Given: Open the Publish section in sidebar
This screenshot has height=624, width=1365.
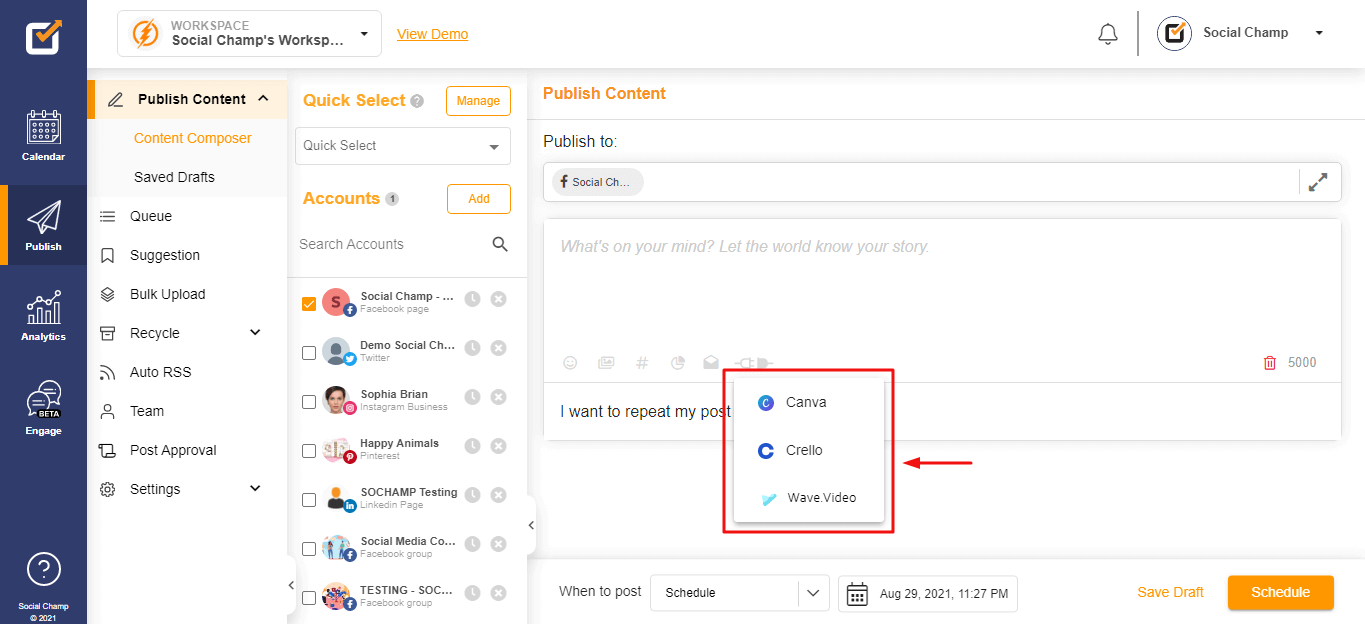Looking at the screenshot, I should click(43, 225).
